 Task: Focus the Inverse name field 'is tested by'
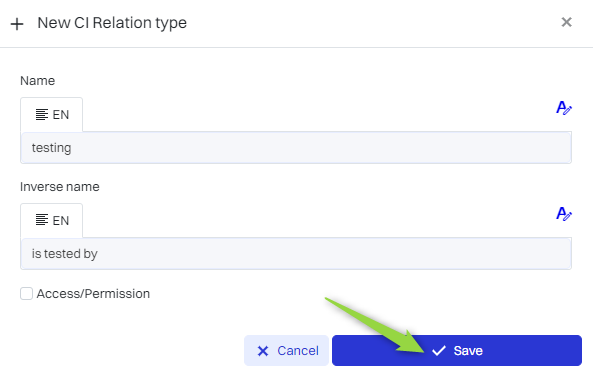(296, 253)
